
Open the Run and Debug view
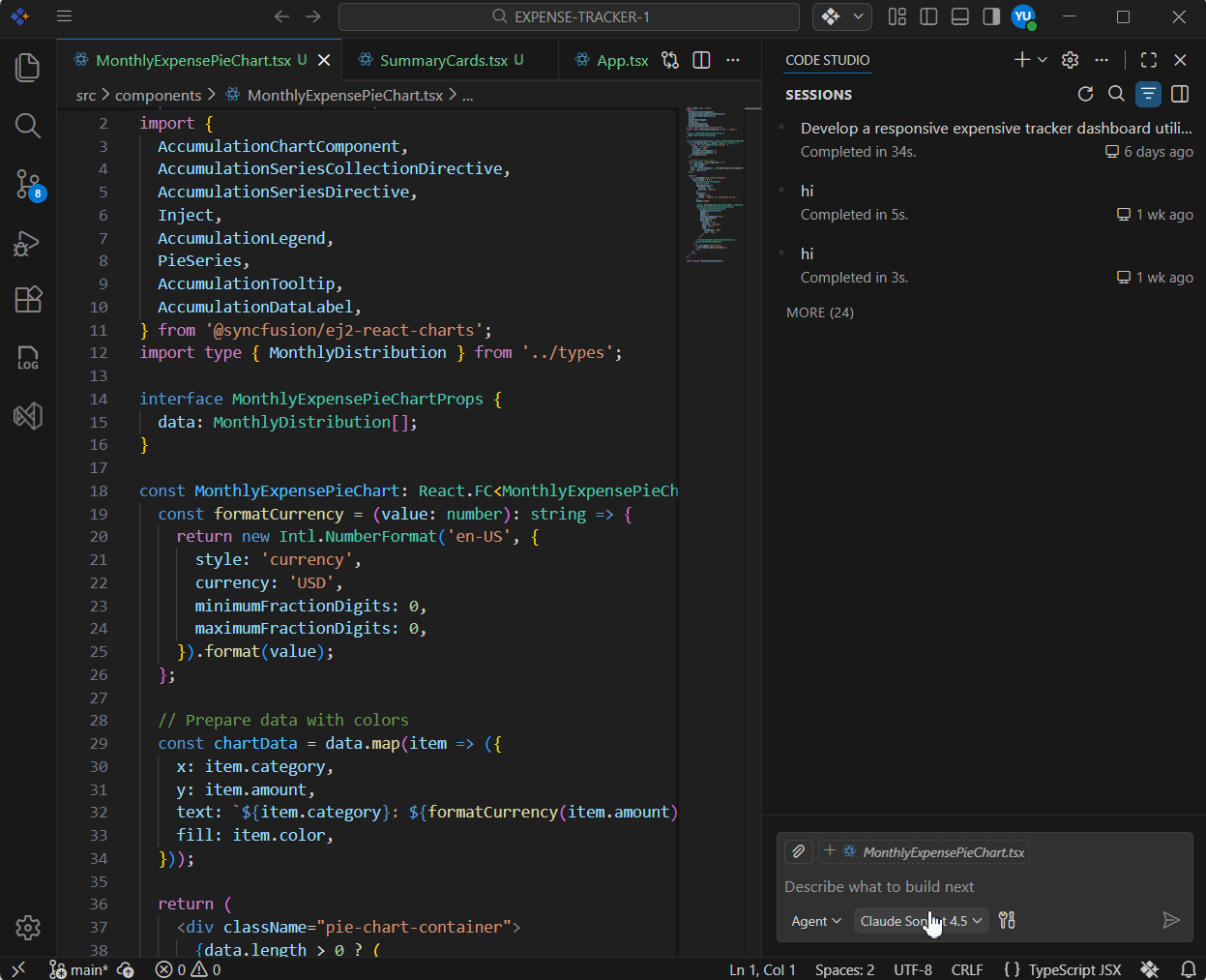click(28, 243)
